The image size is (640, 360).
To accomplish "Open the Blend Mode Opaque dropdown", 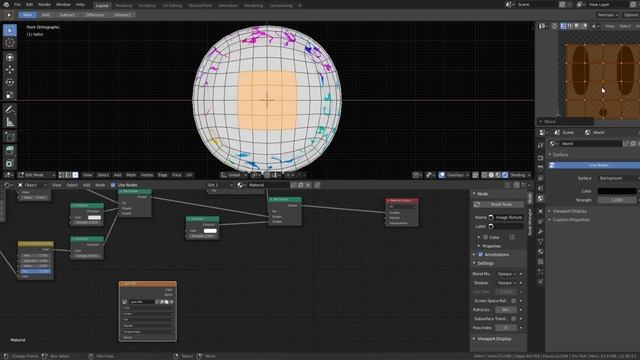I will click(x=506, y=274).
